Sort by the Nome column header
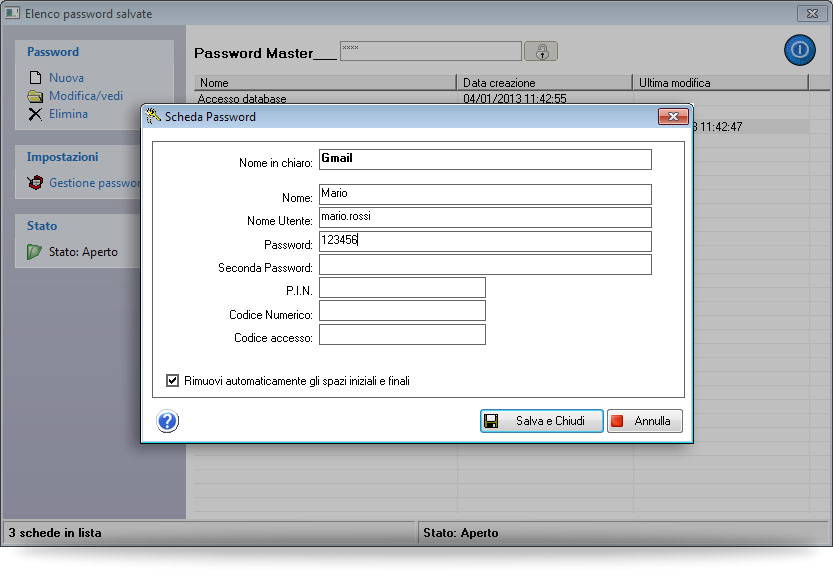 (x=325, y=82)
